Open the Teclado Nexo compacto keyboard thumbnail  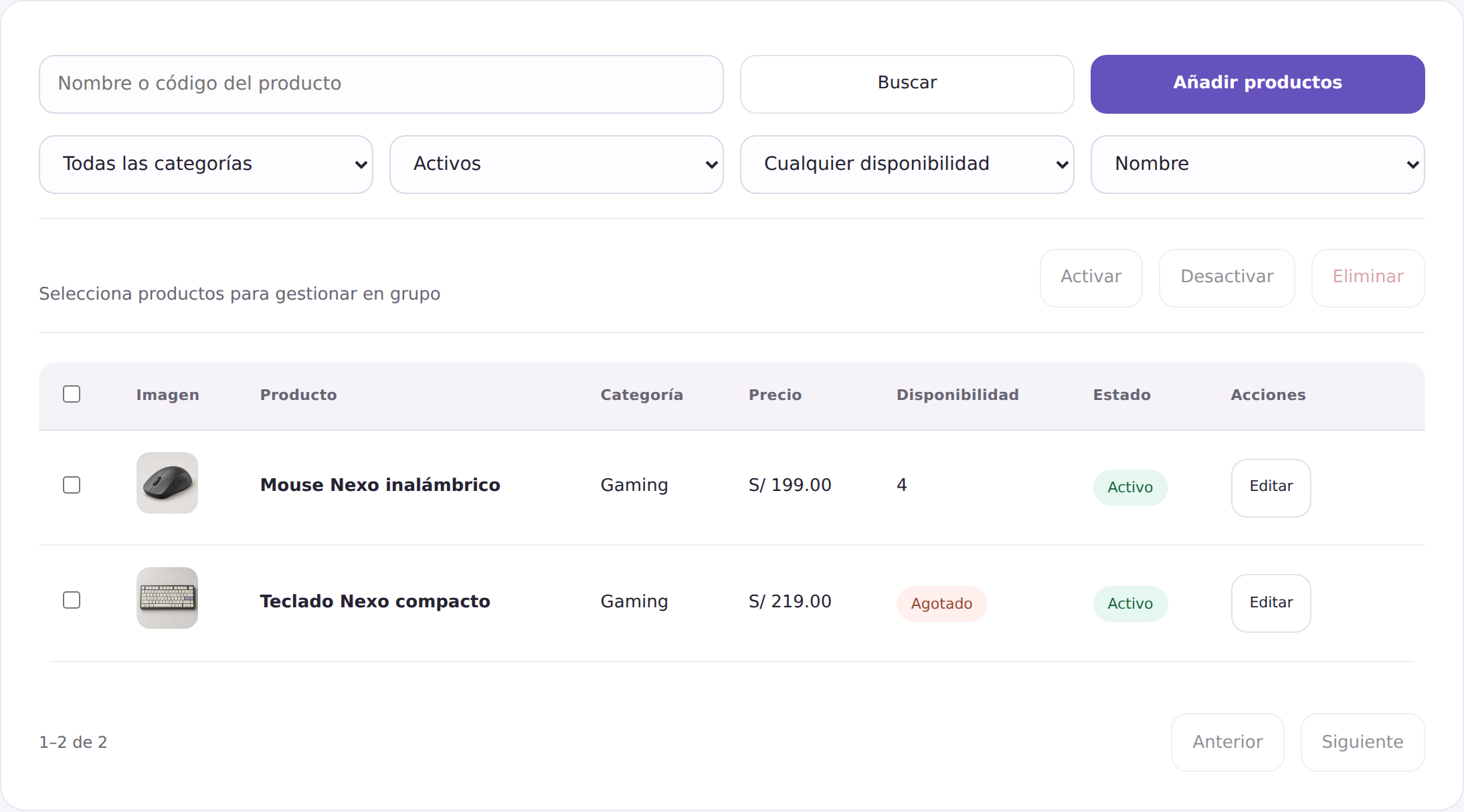pyautogui.click(x=167, y=598)
